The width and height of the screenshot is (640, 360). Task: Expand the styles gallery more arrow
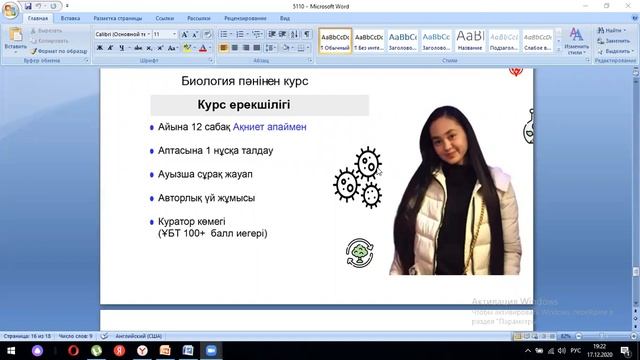559,50
